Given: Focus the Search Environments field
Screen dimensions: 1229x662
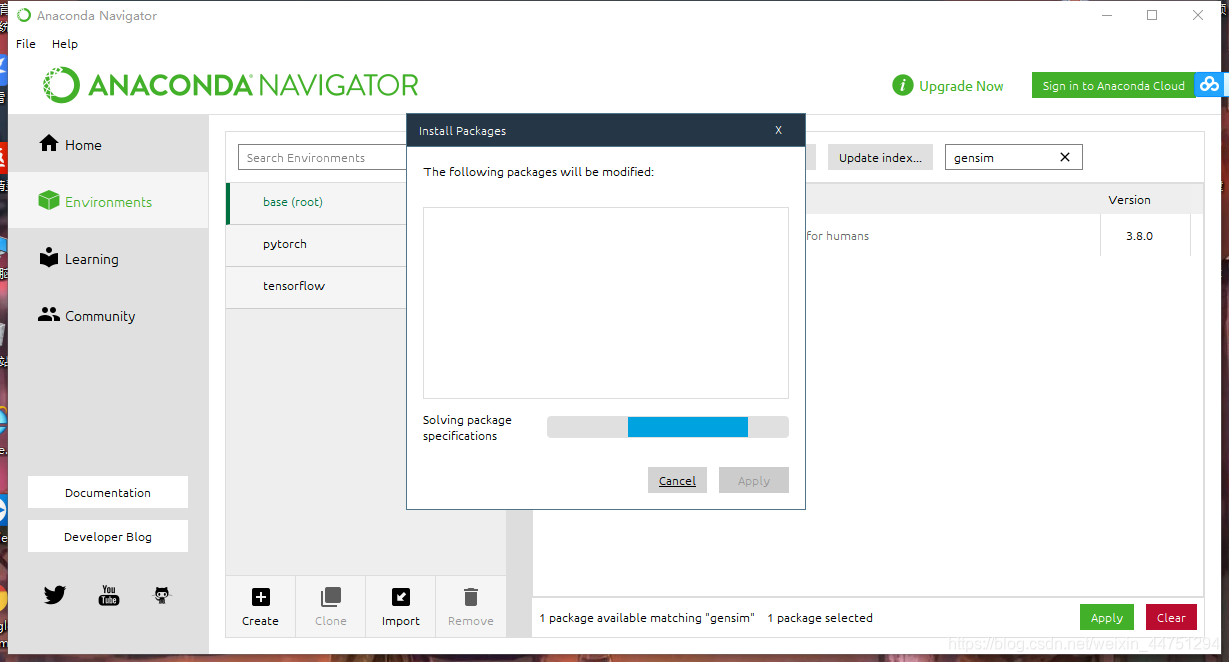Looking at the screenshot, I should [322, 157].
